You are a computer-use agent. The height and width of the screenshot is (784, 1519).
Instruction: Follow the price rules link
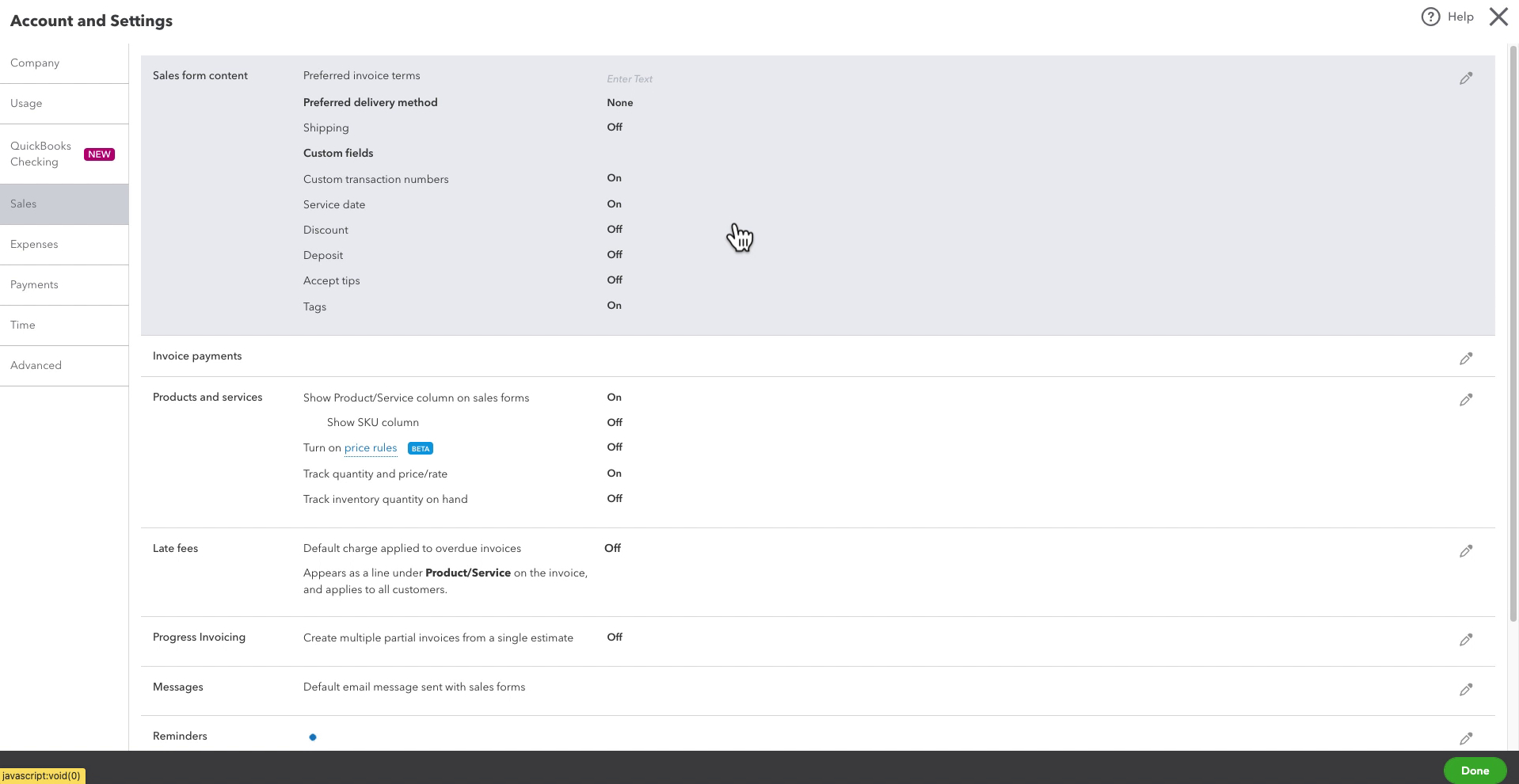pyautogui.click(x=371, y=448)
